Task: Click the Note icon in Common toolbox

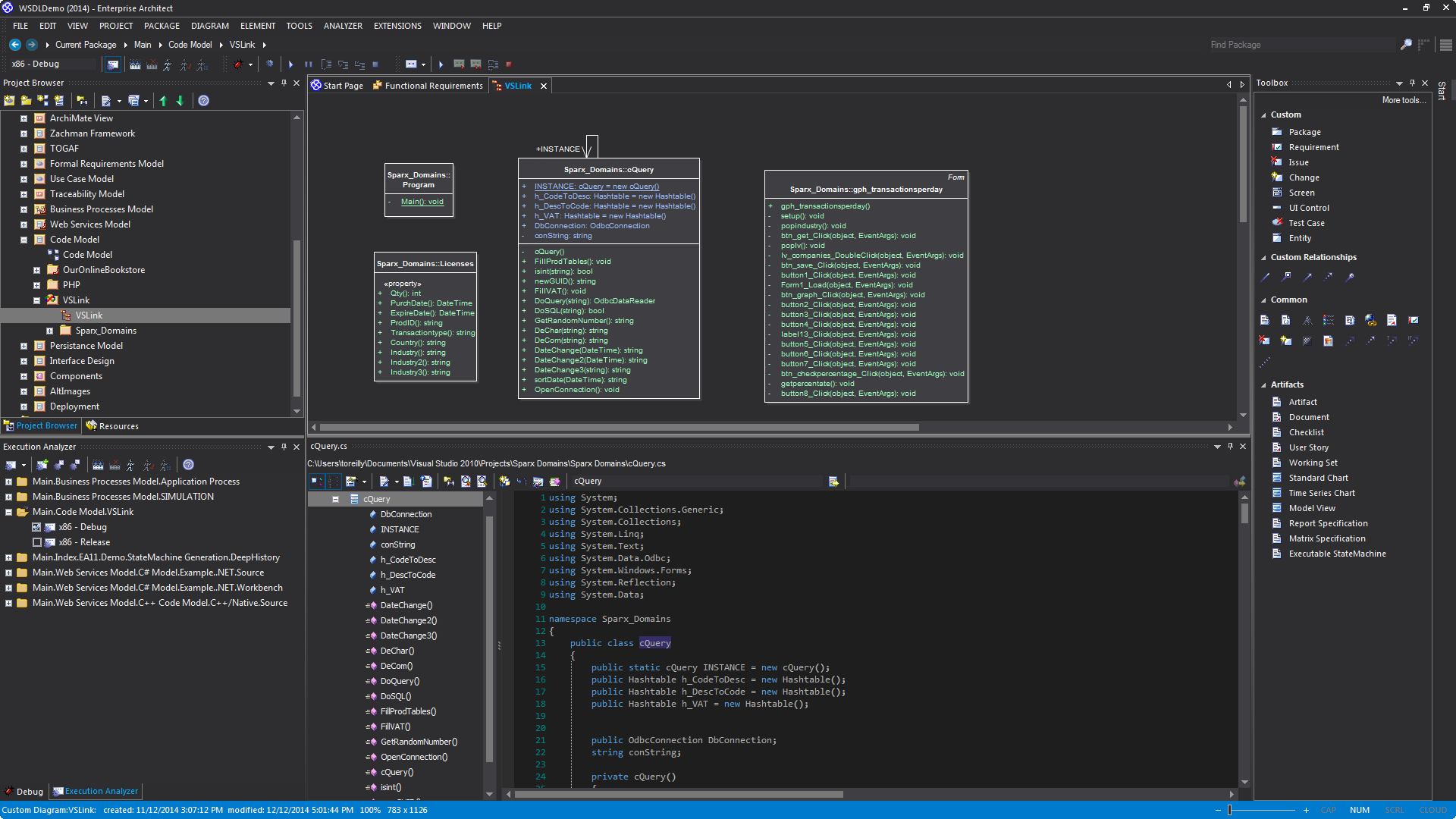Action: click(1264, 320)
